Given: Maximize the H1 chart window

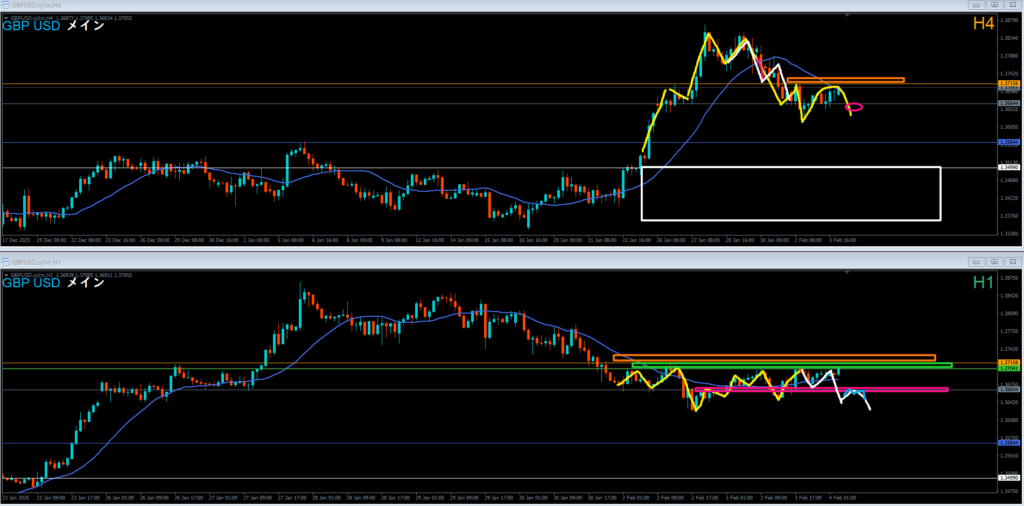Looking at the screenshot, I should click(x=997, y=261).
